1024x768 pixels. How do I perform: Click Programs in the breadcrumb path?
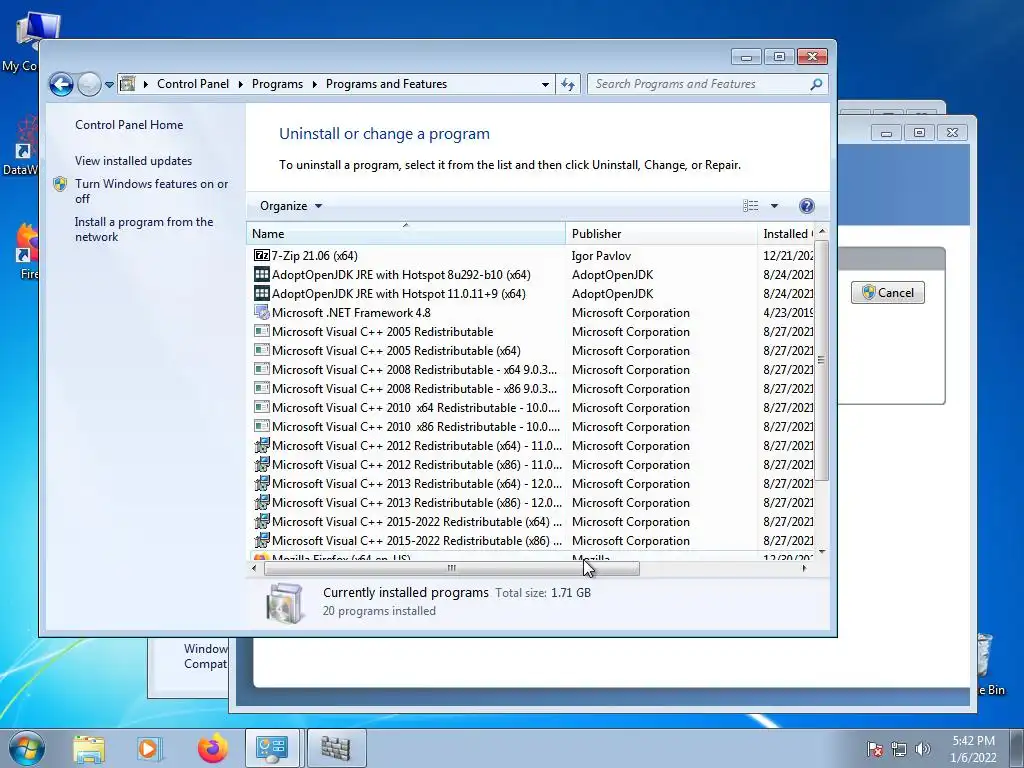point(277,84)
